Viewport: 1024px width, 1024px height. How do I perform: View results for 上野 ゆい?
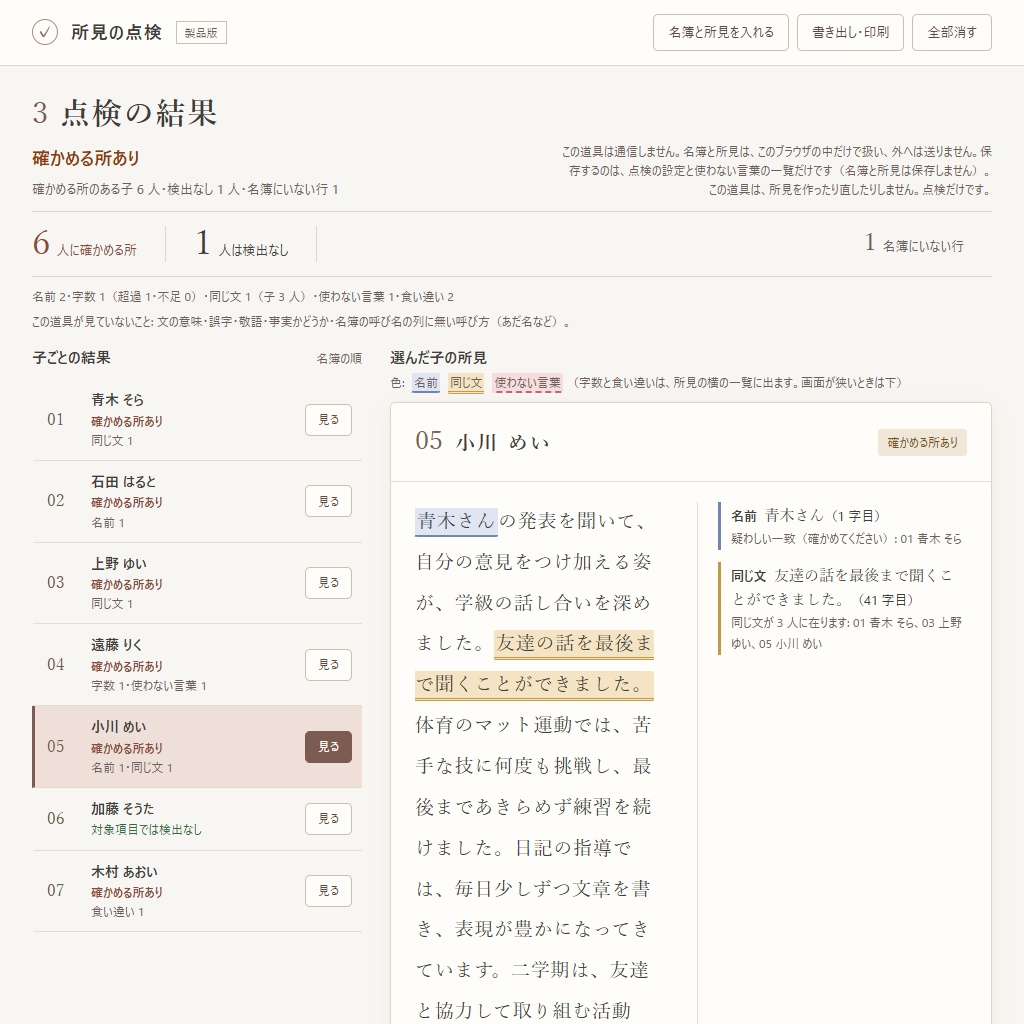click(328, 583)
